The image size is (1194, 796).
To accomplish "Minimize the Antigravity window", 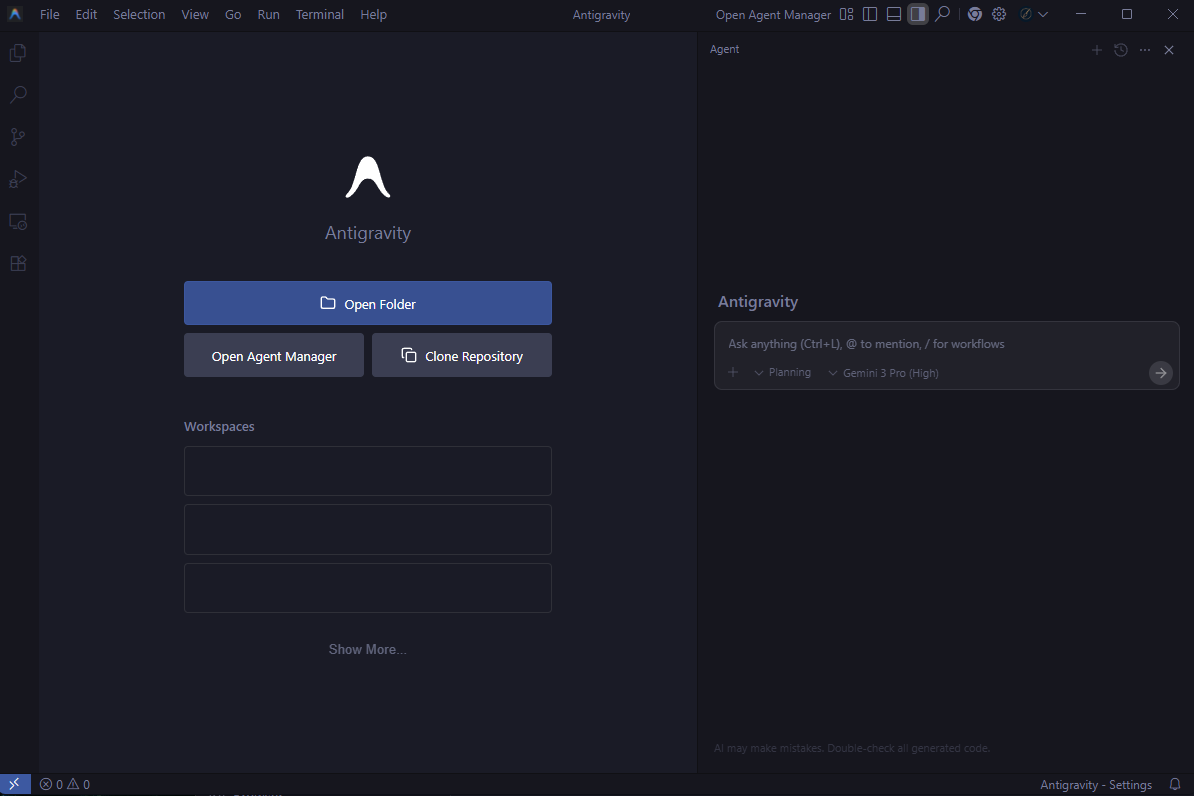I will click(1081, 14).
